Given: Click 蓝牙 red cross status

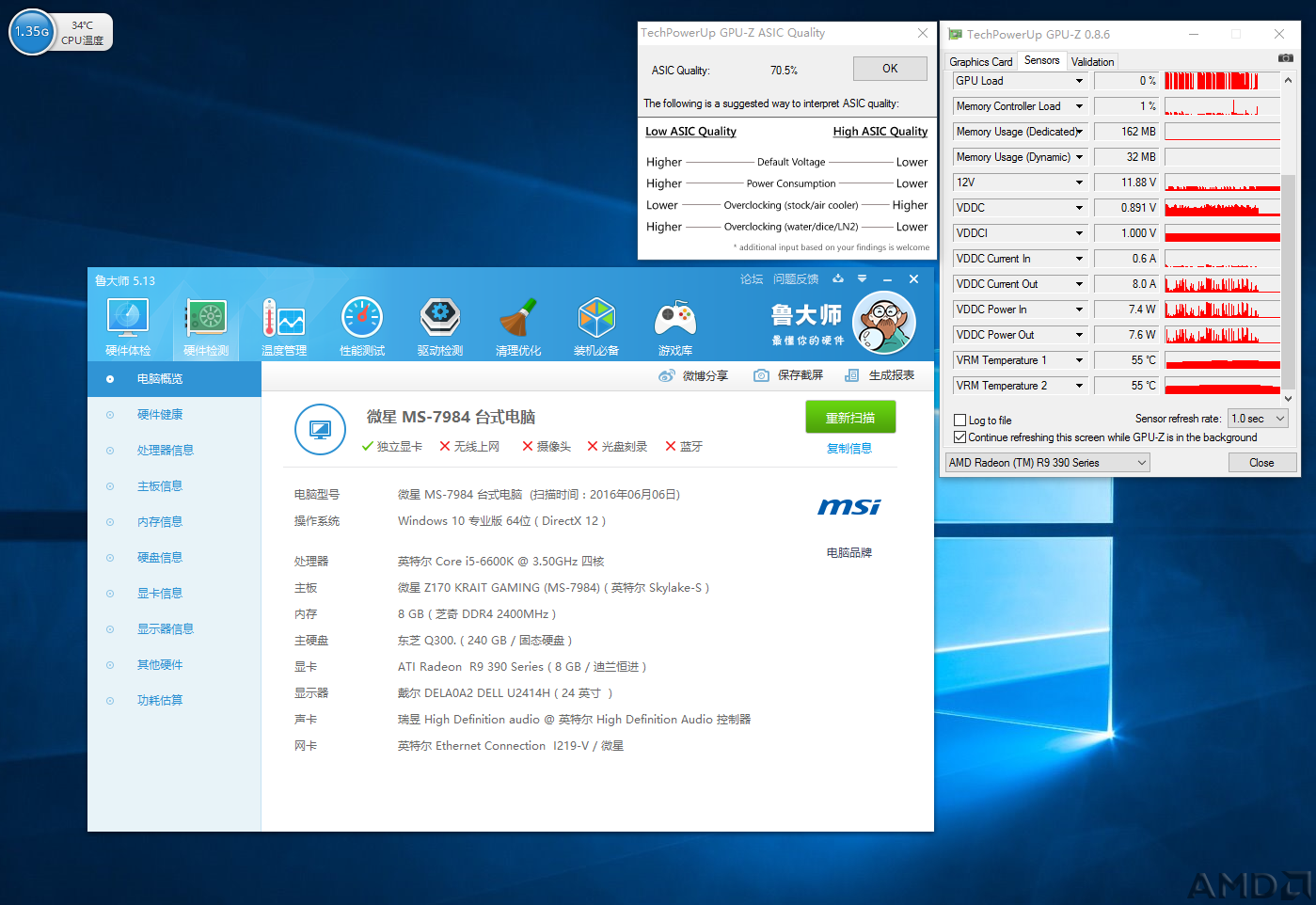Looking at the screenshot, I should click(x=683, y=447).
